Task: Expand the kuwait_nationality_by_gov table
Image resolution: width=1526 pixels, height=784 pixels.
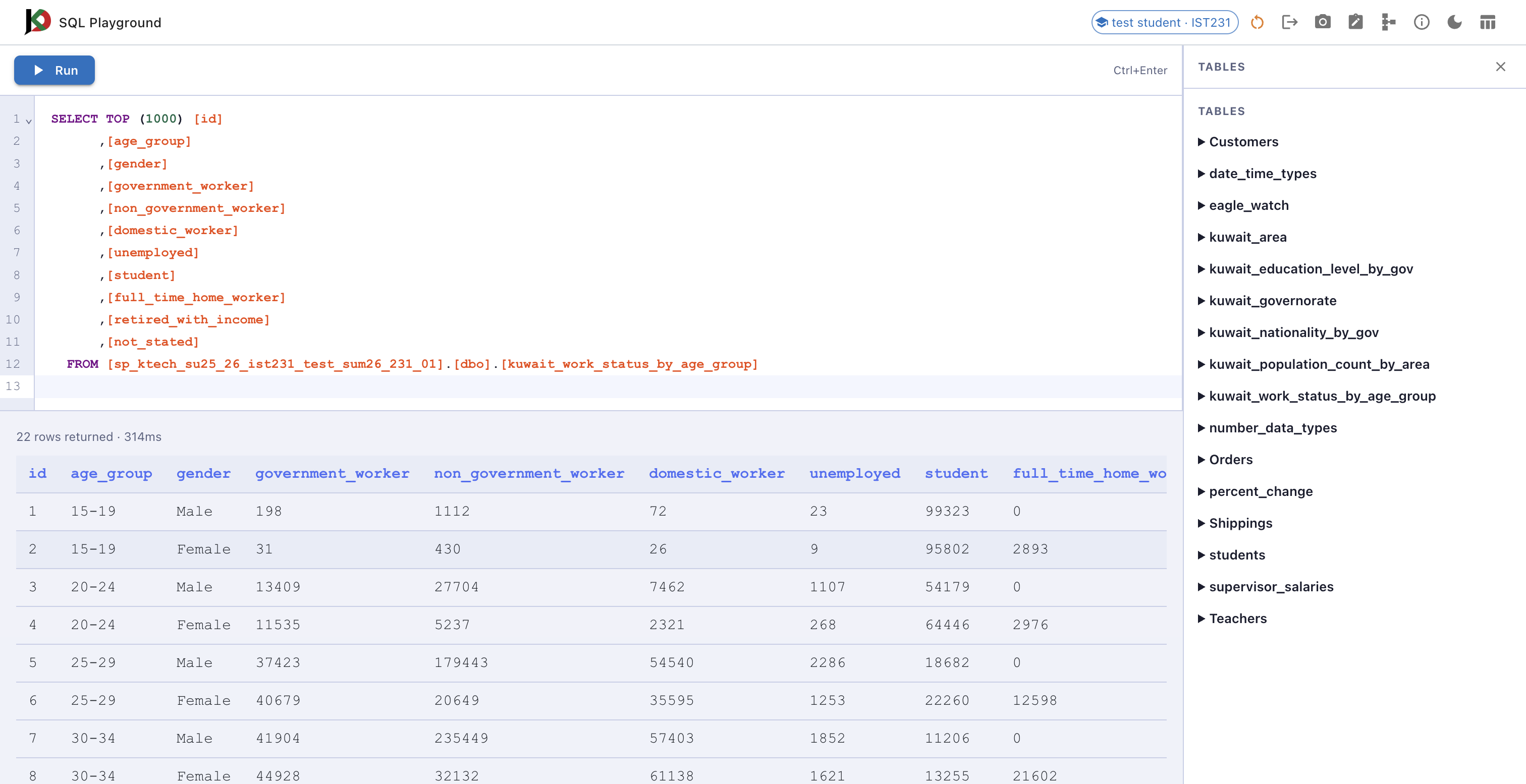Action: tap(1288, 333)
